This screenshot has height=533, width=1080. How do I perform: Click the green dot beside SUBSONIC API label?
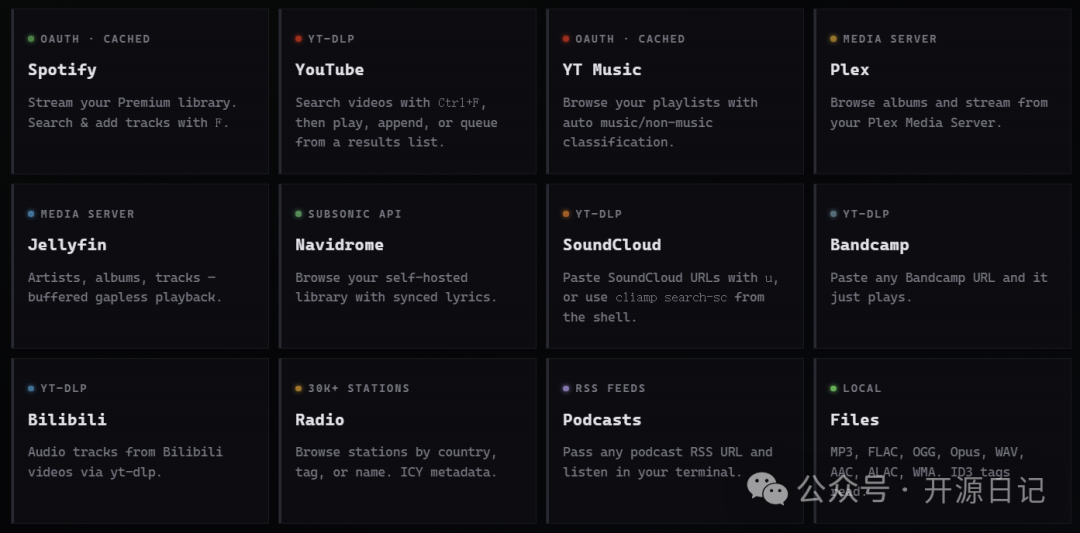click(298, 214)
